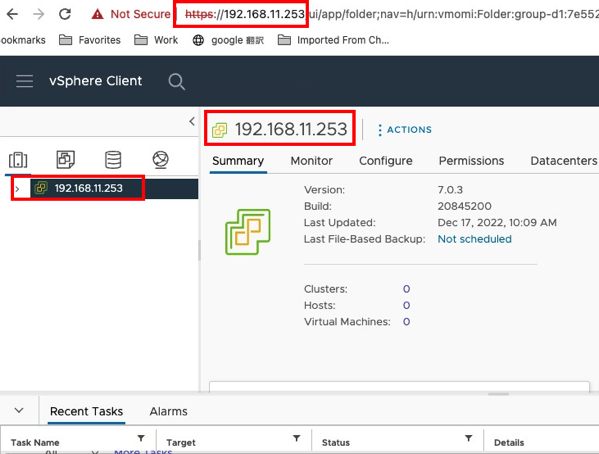Viewport: 599px width, 454px height.
Task: Switch to Storage inventory view icon
Action: (113, 159)
